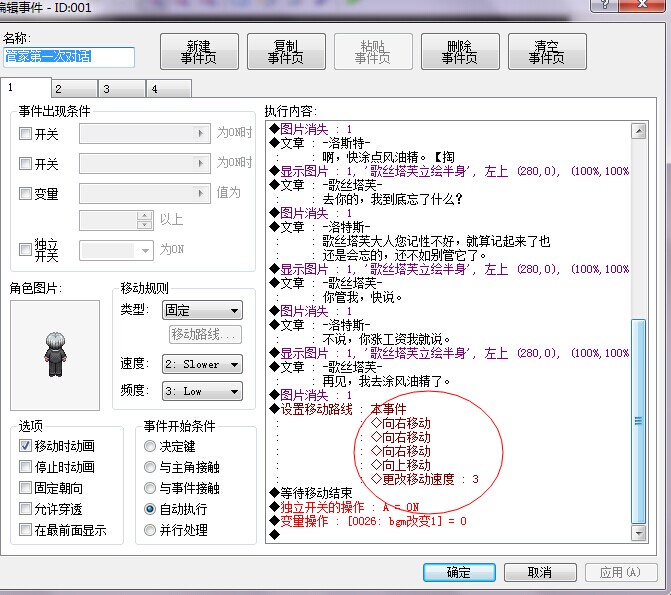Click the butler character sprite image
The width and height of the screenshot is (671, 595).
56,354
